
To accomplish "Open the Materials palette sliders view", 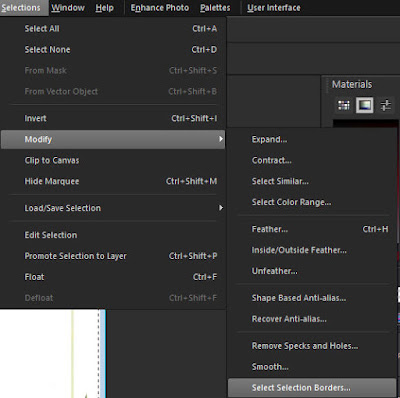I will click(386, 105).
